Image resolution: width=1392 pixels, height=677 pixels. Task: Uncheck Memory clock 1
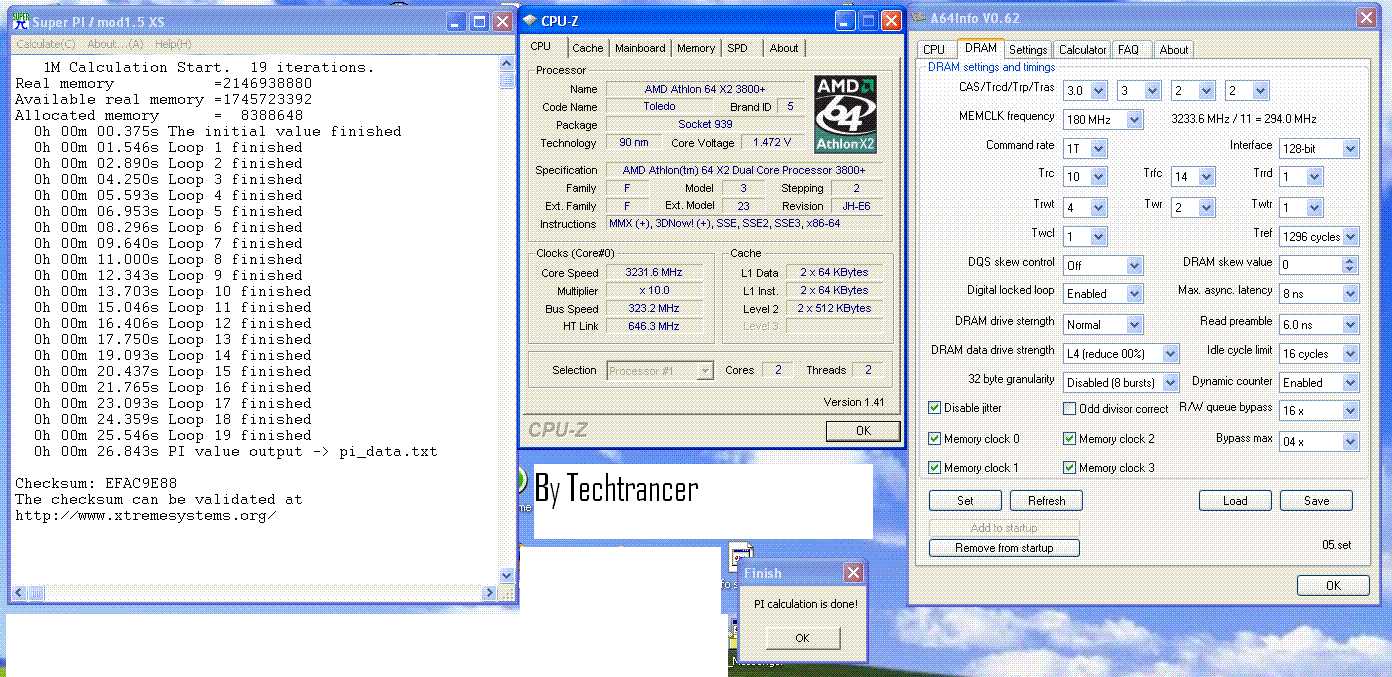click(935, 467)
